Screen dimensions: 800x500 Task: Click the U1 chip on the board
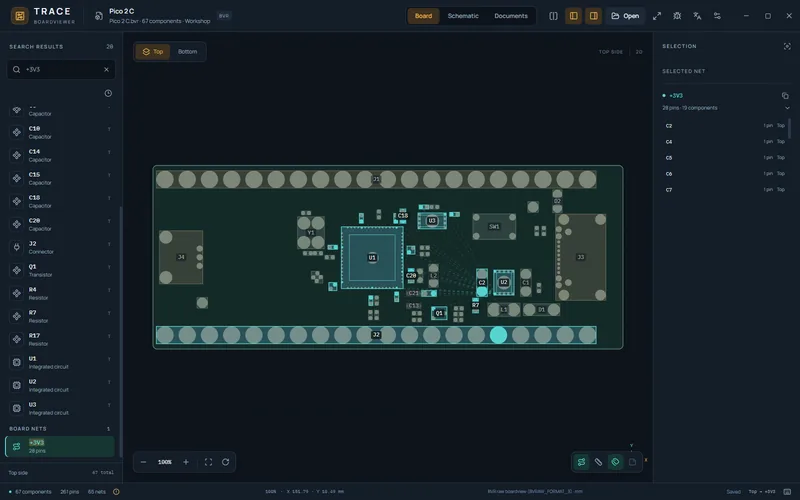point(372,257)
